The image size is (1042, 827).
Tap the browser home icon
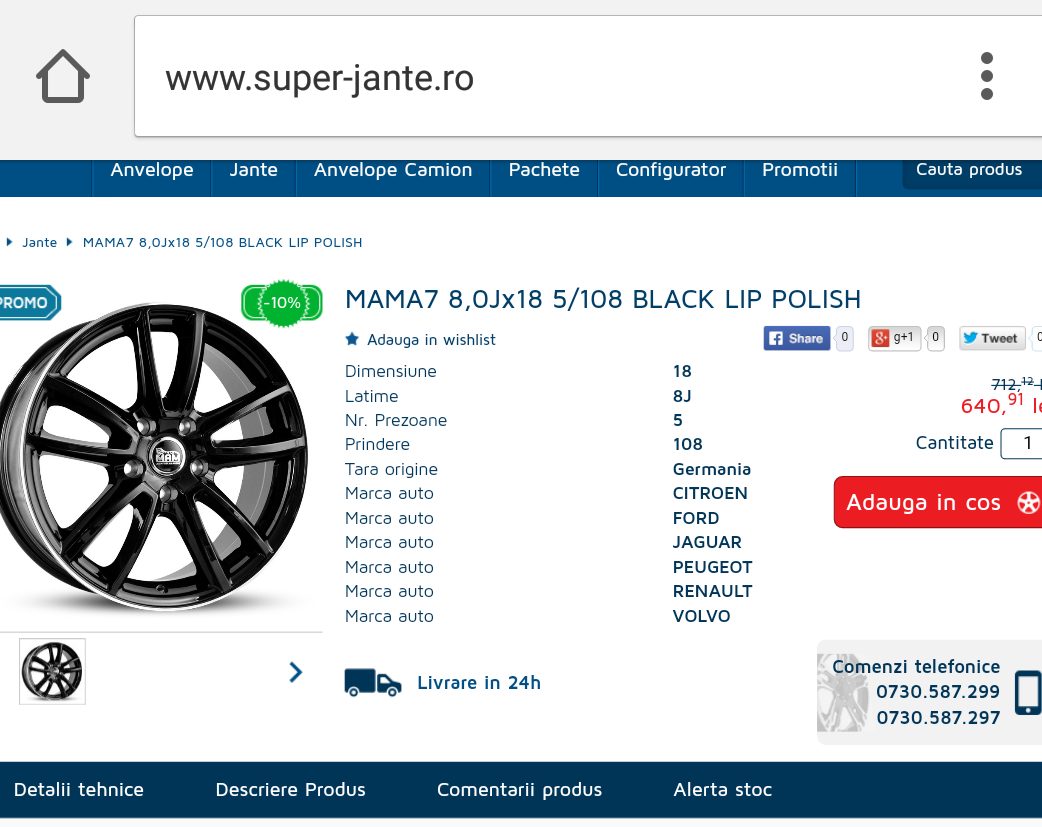click(63, 76)
